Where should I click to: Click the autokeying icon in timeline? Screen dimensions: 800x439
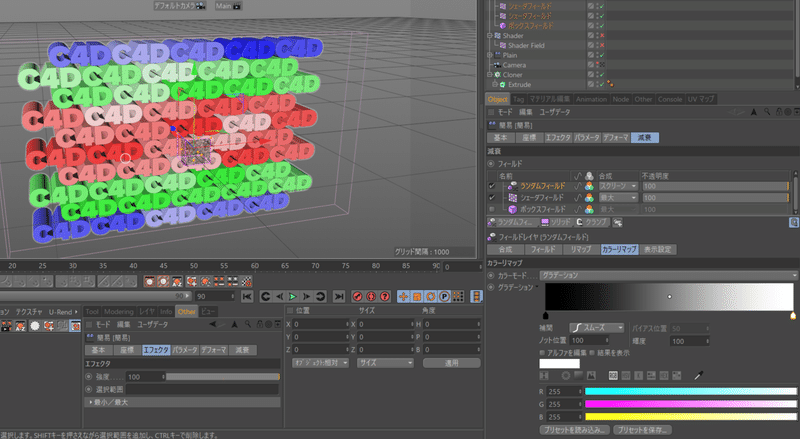pyautogui.click(x=371, y=296)
